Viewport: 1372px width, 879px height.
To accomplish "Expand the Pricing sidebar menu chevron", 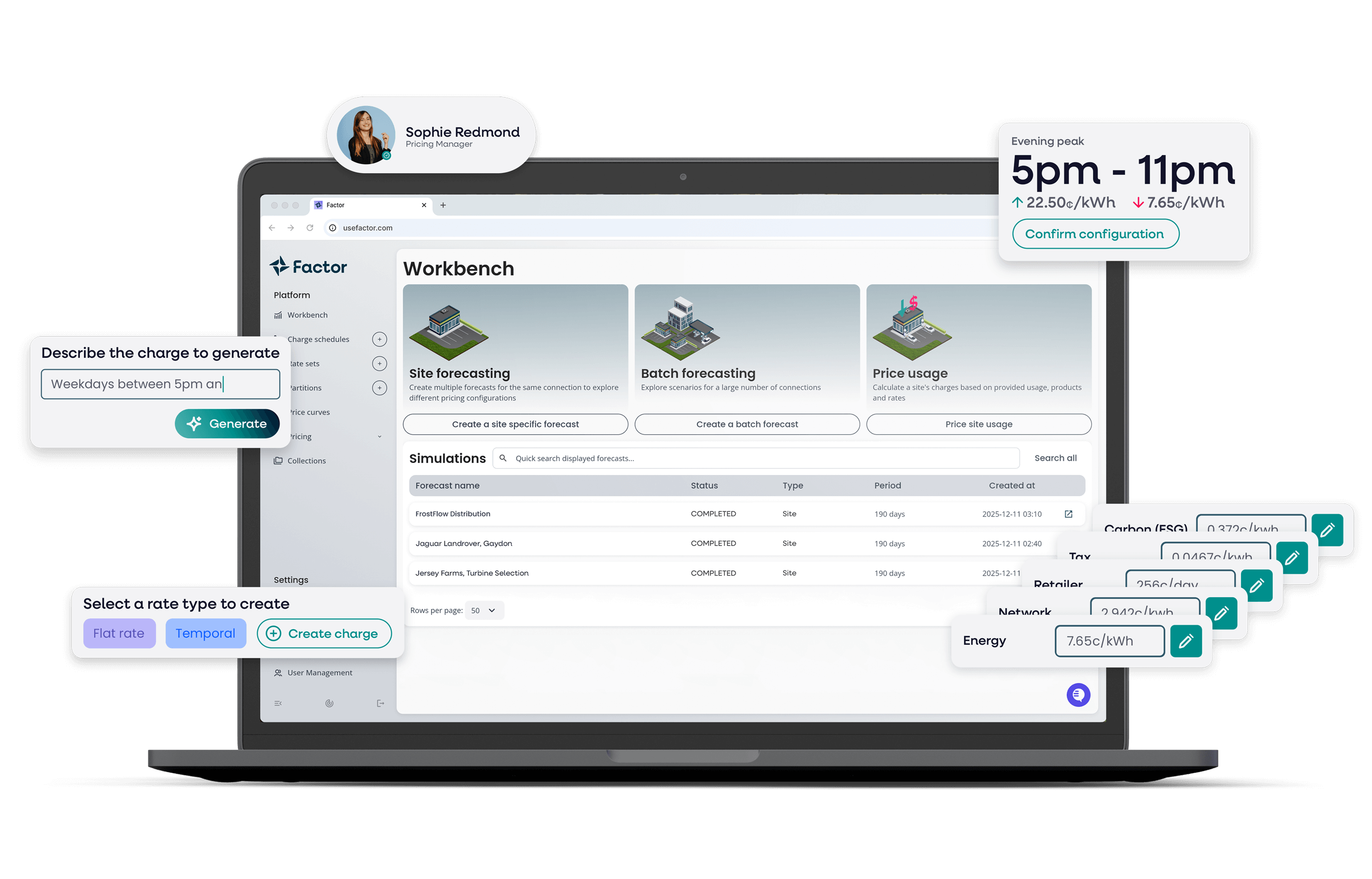I will 380,437.
